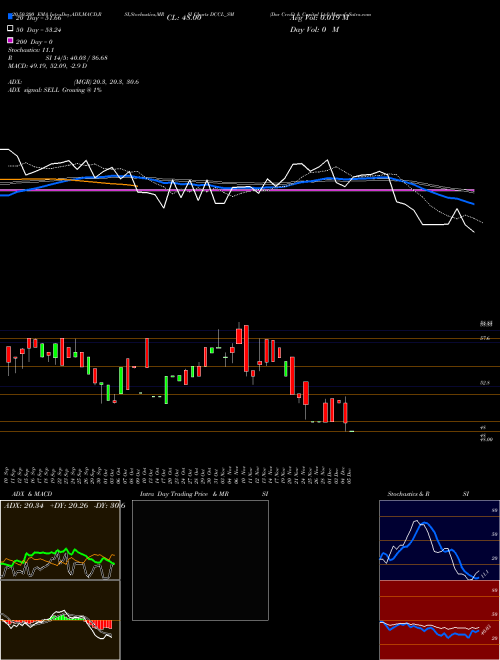The height and width of the screenshot is (660, 500).
Task: Click the 'Day Vol: 0 M' label
Action: [314, 30]
